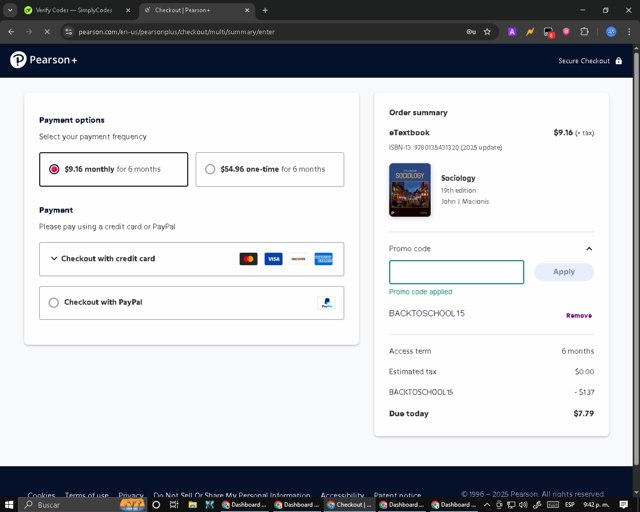
Task: Bookmark this page with the star icon
Action: [487, 32]
